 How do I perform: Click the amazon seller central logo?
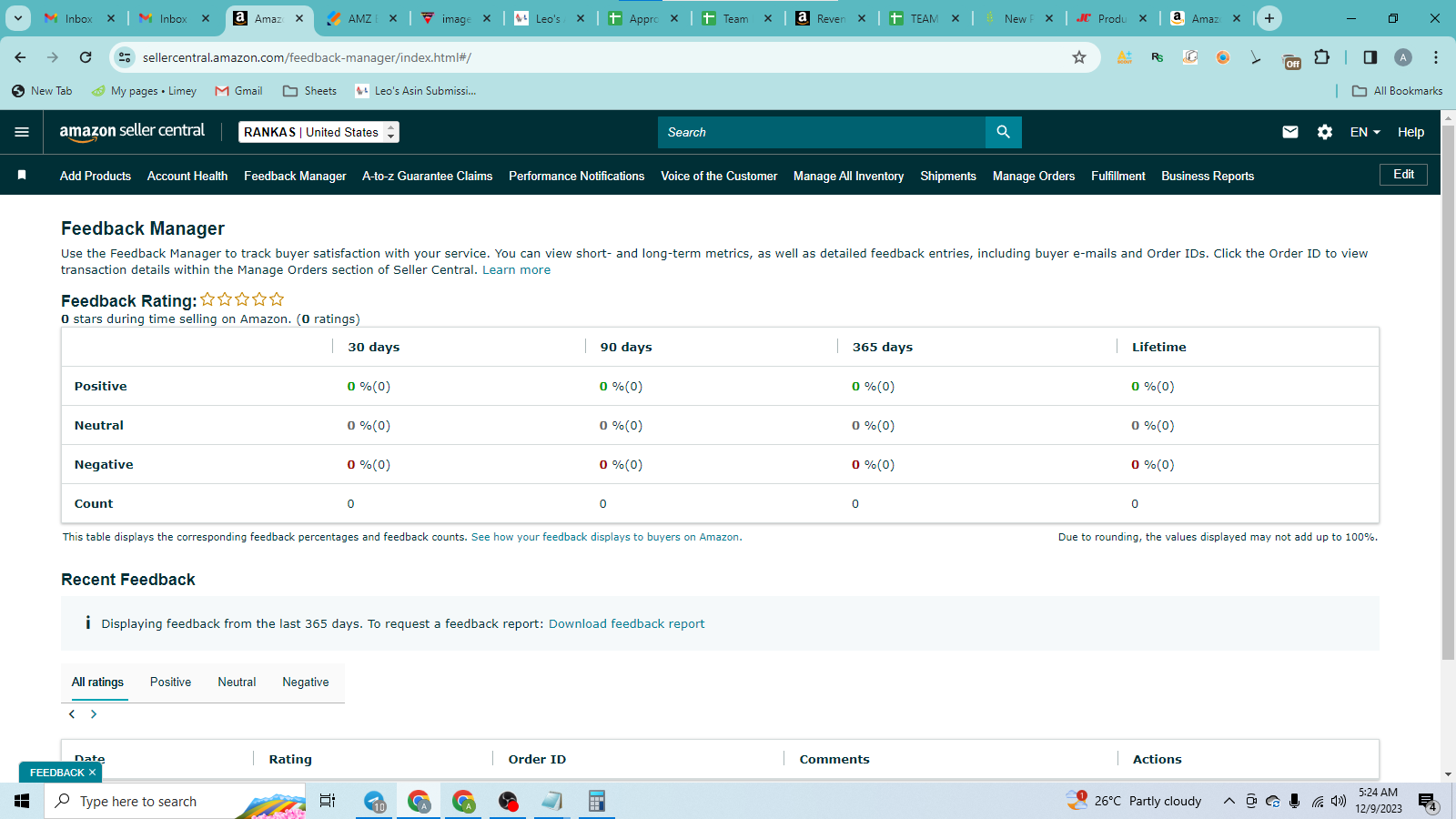[x=132, y=132]
